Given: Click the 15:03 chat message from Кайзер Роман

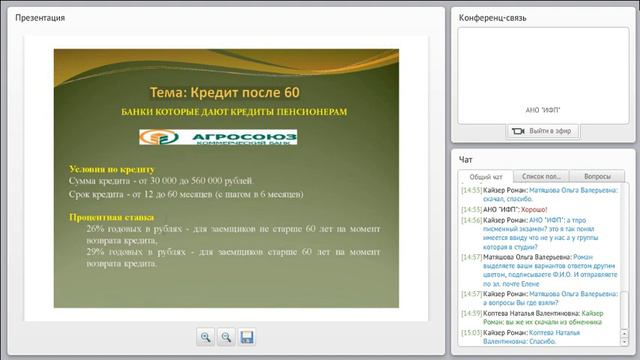Looking at the screenshot, I should pos(521,337).
